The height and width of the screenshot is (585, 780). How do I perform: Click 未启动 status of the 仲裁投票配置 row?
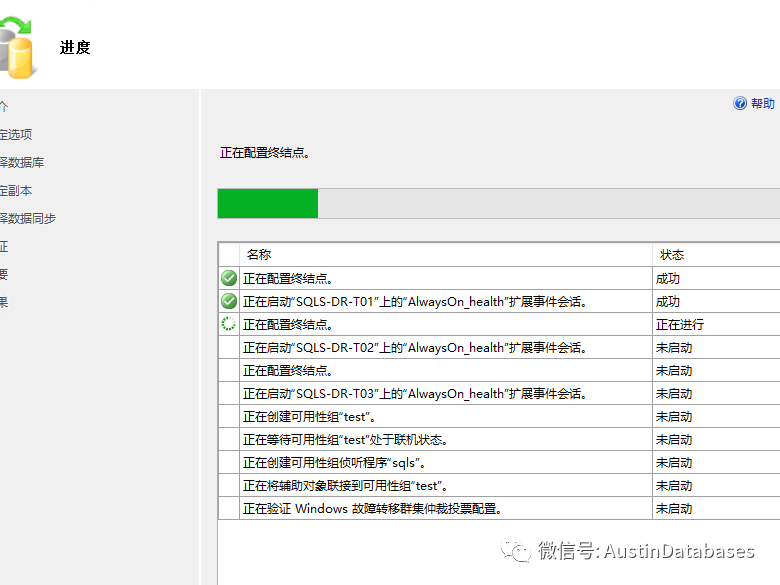674,508
